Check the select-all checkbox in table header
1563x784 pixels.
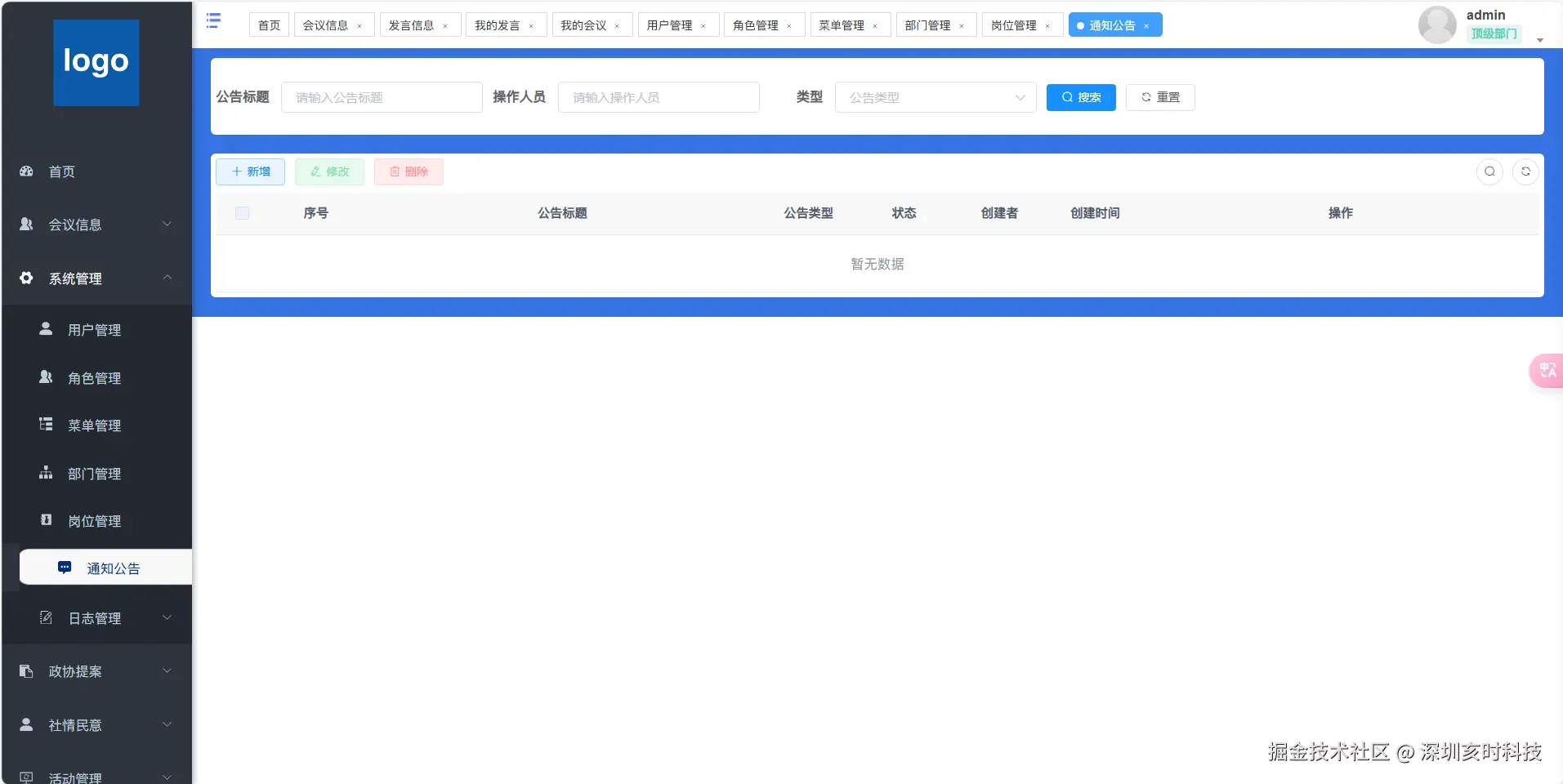click(242, 213)
